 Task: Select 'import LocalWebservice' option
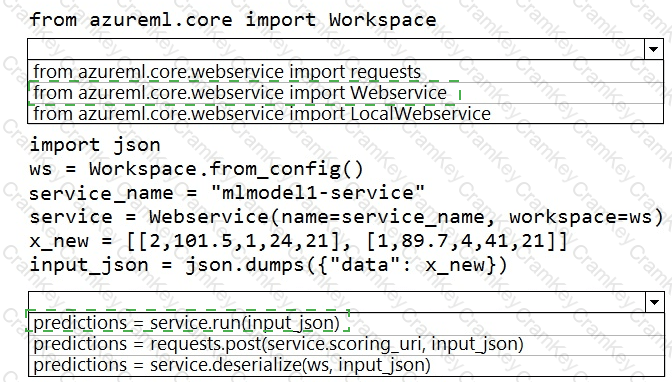[345, 114]
